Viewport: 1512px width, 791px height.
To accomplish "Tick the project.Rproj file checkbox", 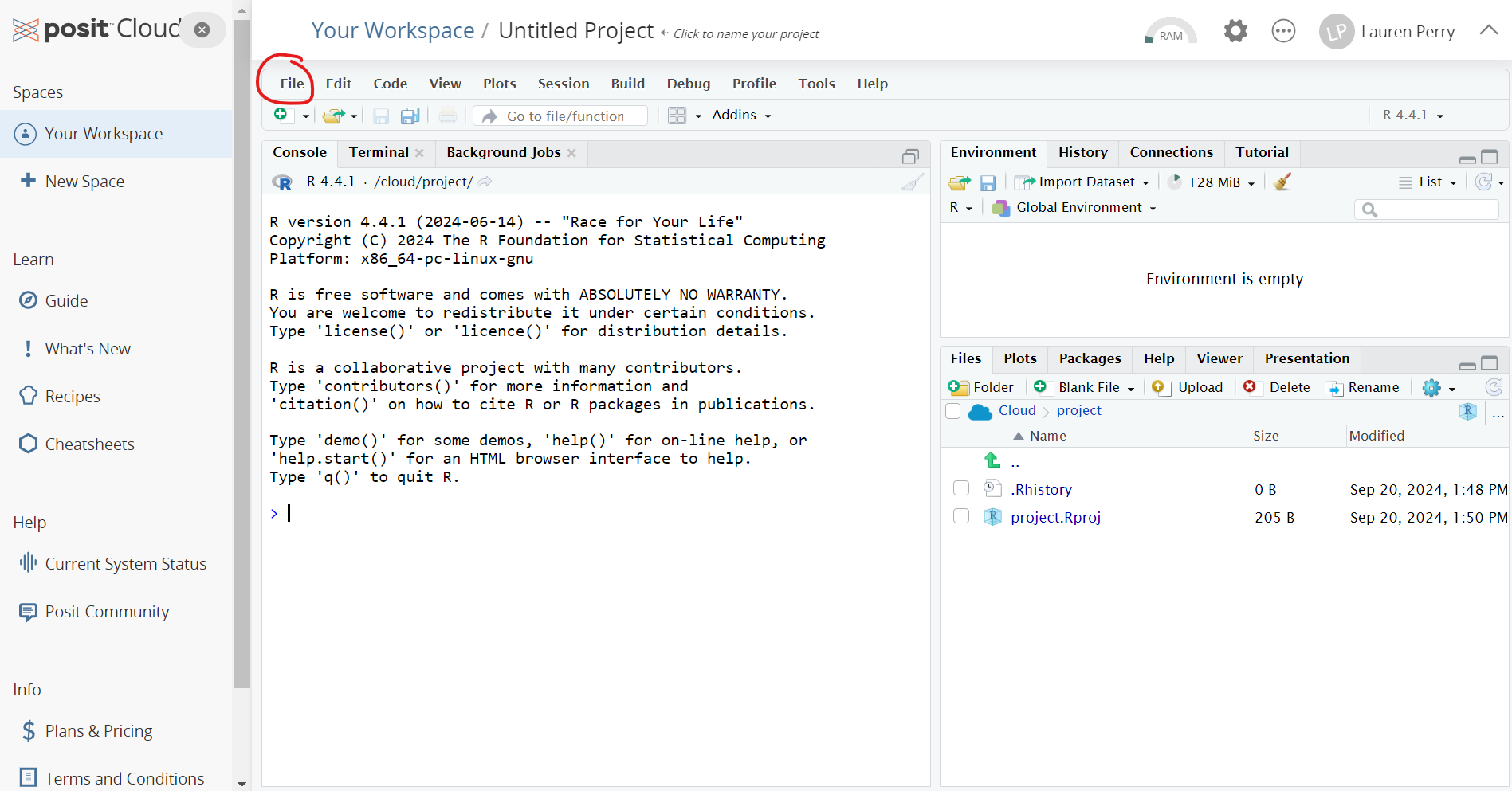I will tap(961, 516).
